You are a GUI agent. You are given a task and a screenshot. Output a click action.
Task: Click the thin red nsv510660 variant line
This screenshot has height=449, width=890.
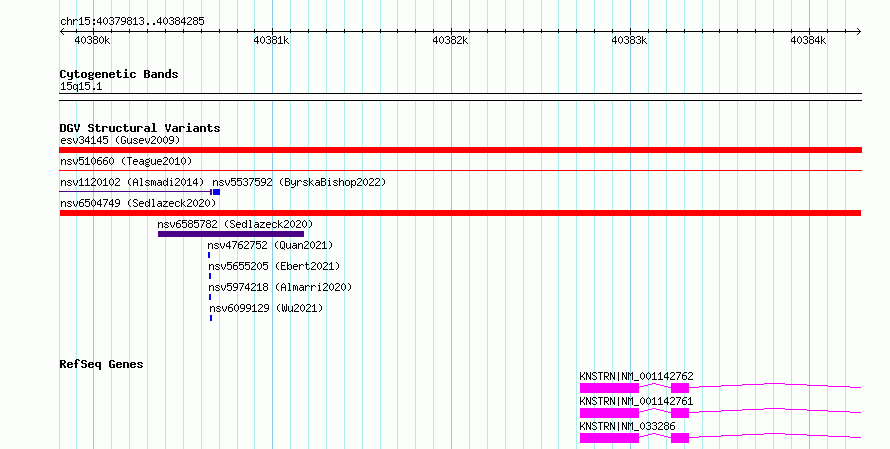click(460, 170)
